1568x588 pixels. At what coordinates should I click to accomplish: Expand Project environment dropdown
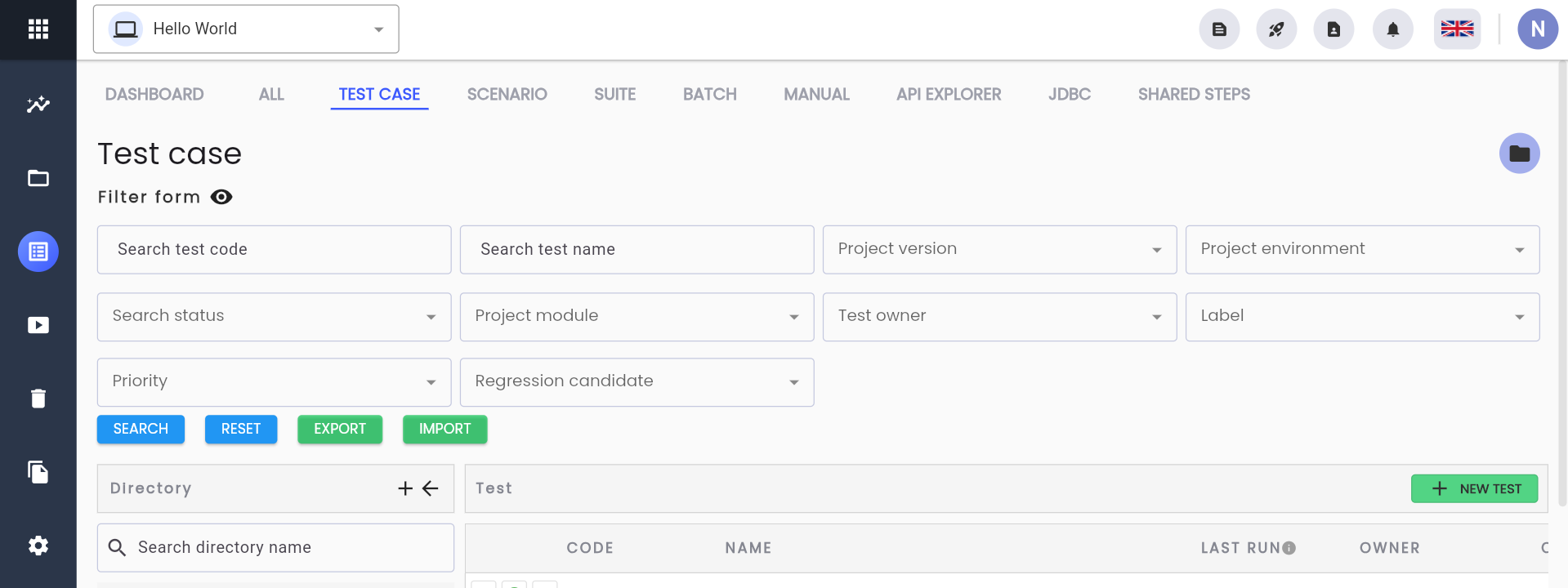[x=1362, y=250]
